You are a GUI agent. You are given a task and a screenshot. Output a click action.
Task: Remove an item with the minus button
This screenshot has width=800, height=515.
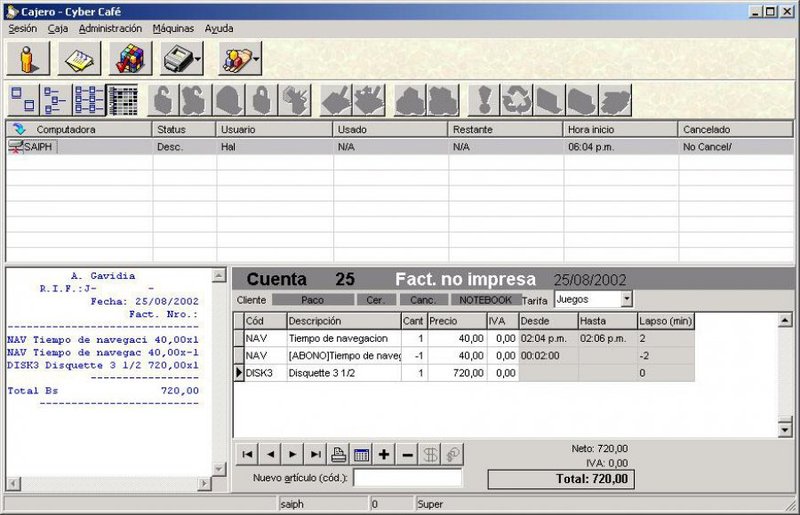pyautogui.click(x=407, y=454)
